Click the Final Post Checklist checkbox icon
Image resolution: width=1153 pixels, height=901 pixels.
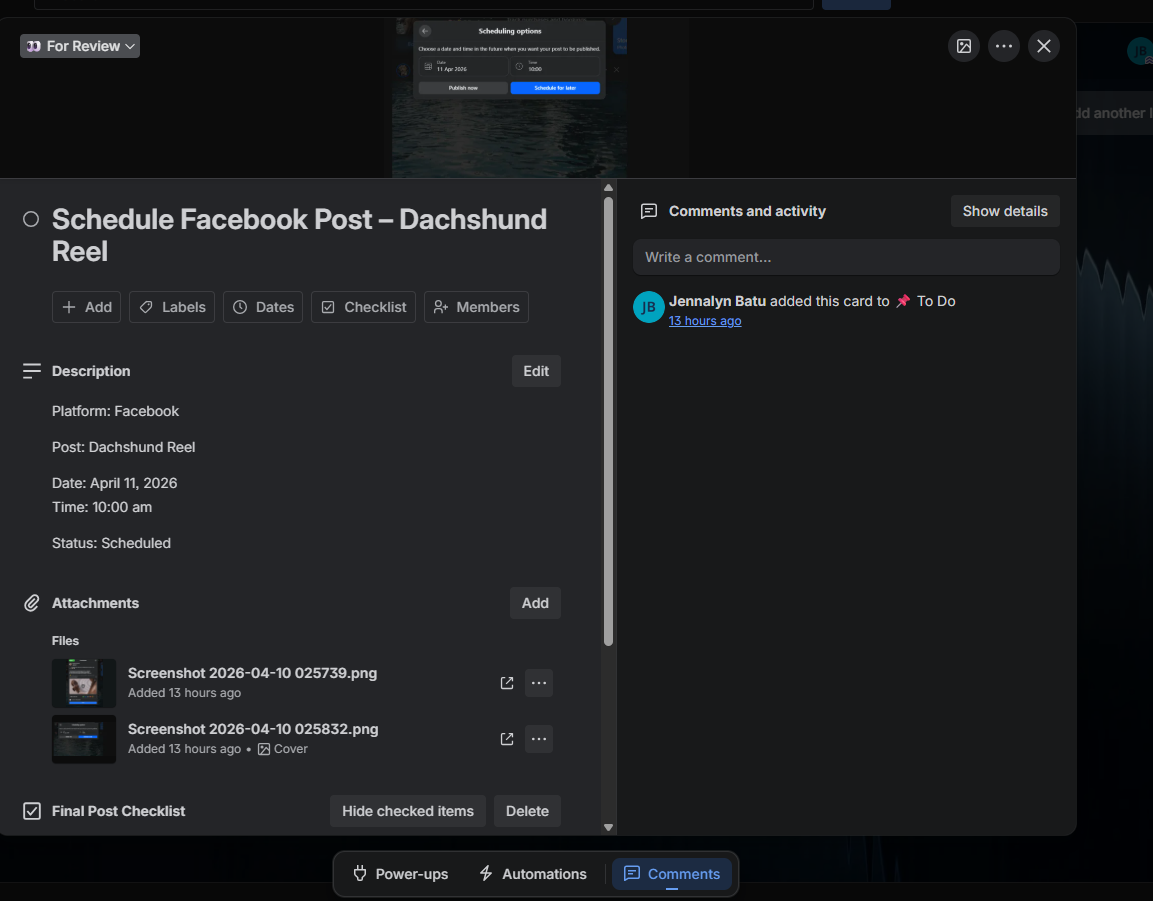click(32, 811)
